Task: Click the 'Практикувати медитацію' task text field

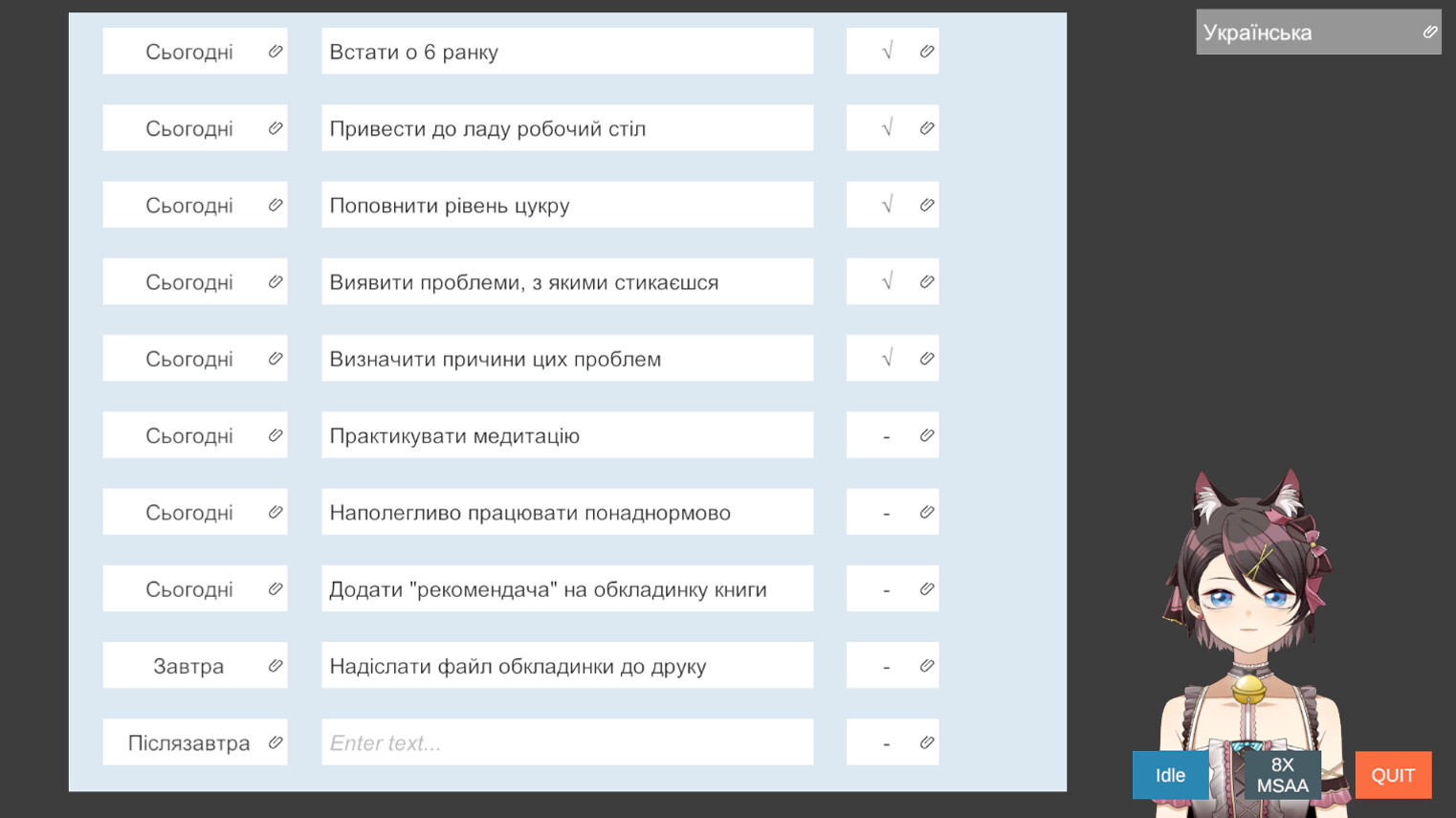Action: [566, 435]
